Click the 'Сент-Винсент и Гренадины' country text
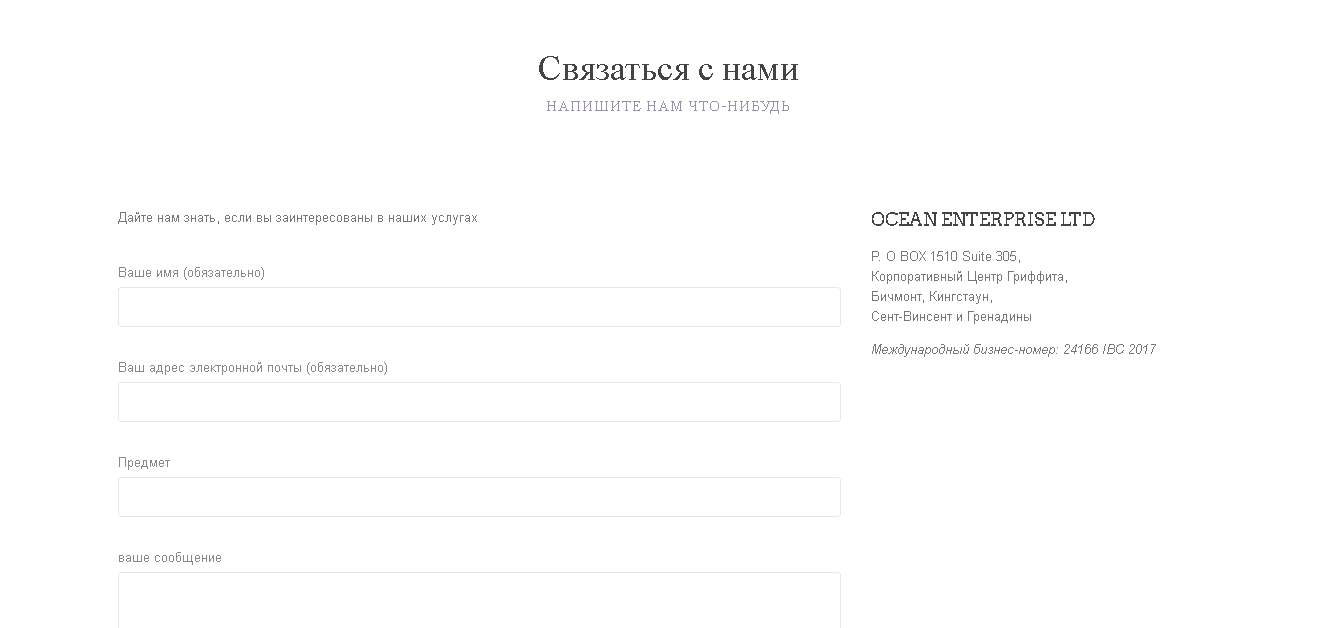The height and width of the screenshot is (628, 1331). (952, 315)
